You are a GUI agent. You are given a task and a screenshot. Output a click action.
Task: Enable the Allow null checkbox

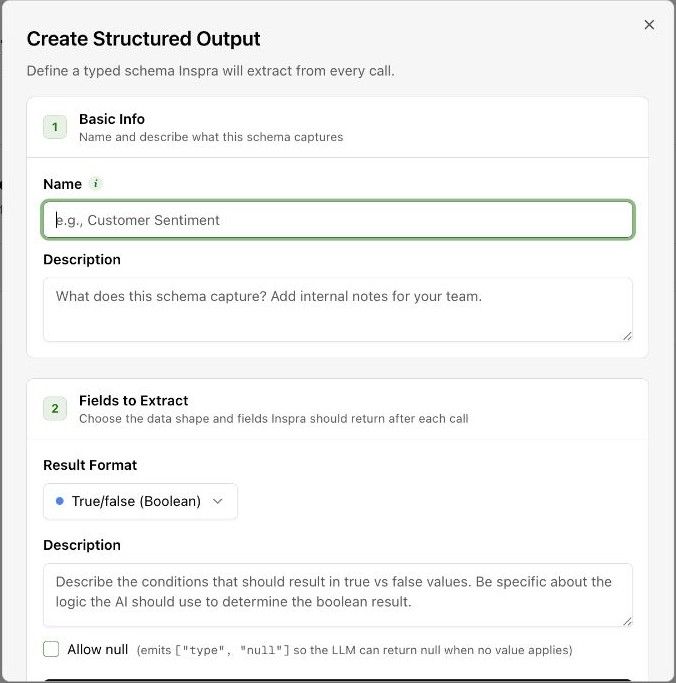[51, 649]
